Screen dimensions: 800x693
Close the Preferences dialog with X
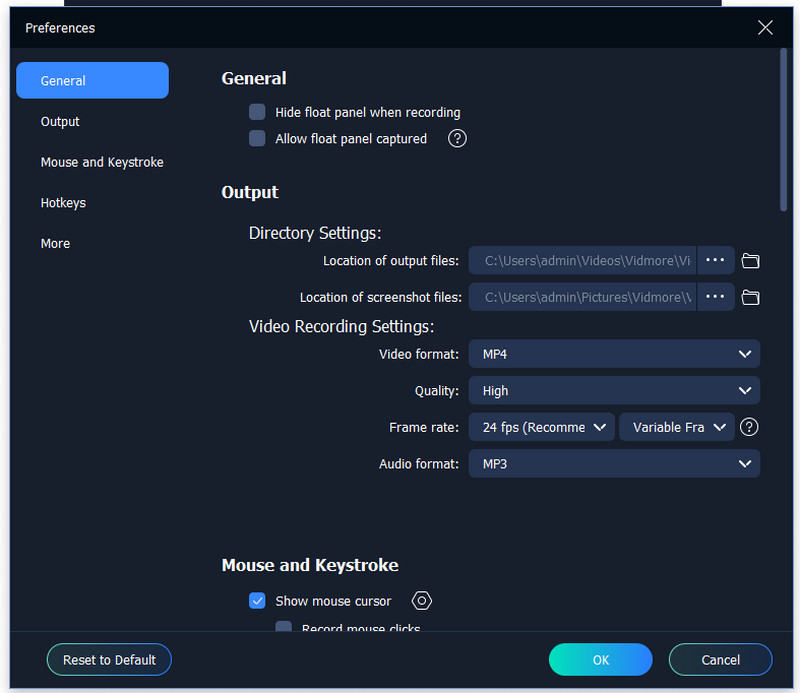(x=765, y=28)
